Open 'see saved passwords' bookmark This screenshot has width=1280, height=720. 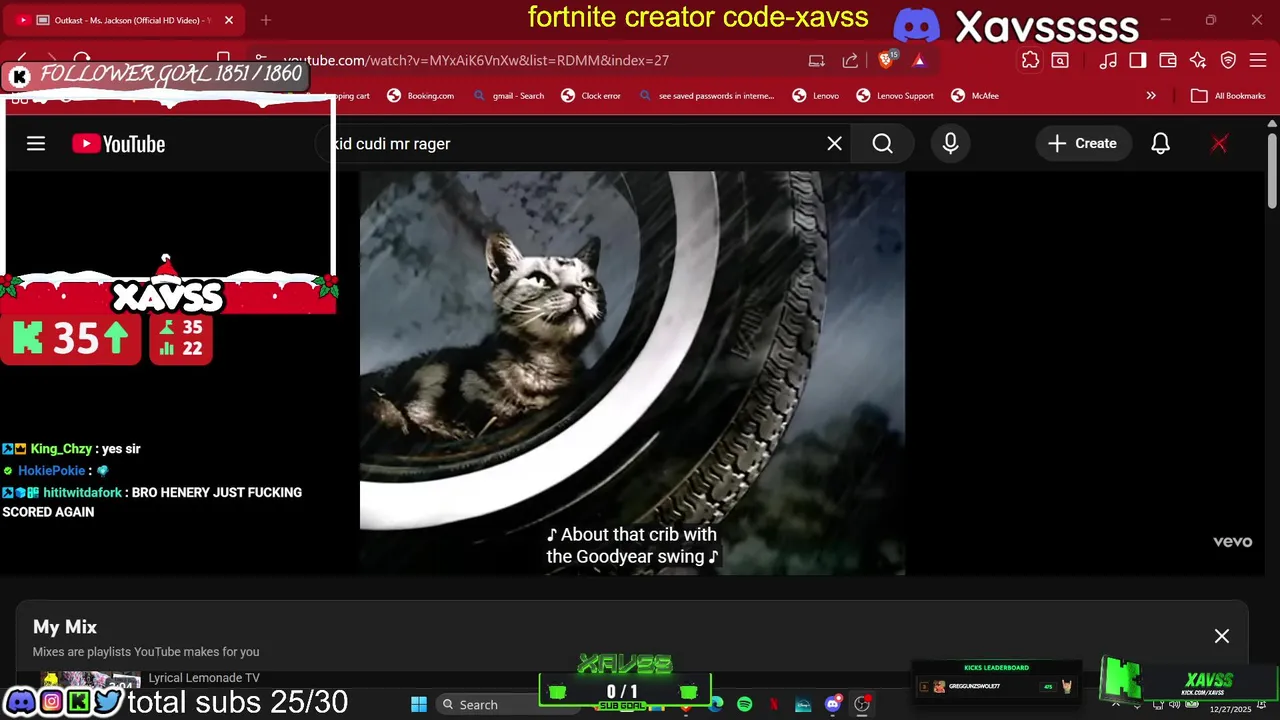click(x=708, y=96)
